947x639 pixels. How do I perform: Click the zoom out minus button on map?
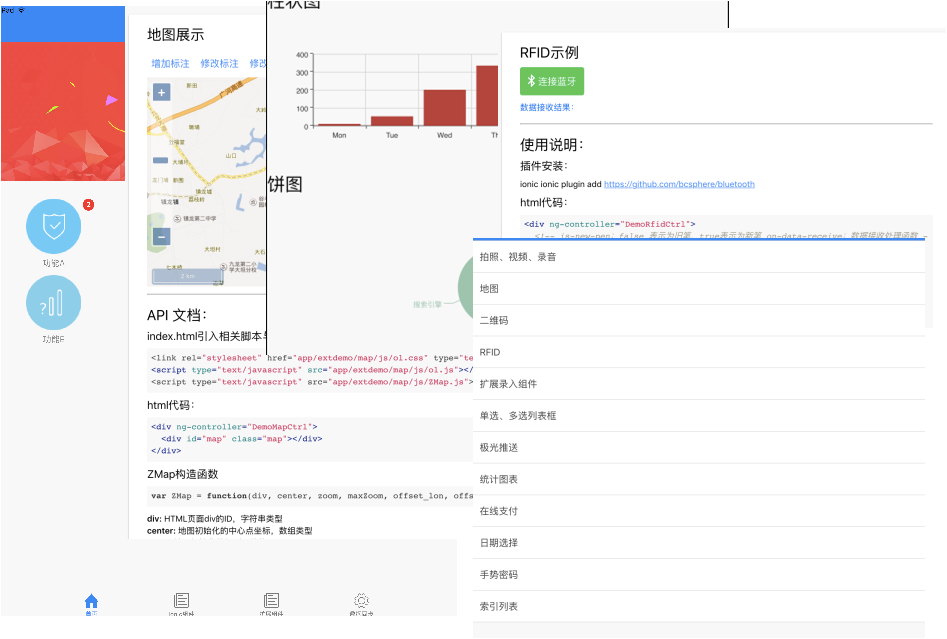161,237
